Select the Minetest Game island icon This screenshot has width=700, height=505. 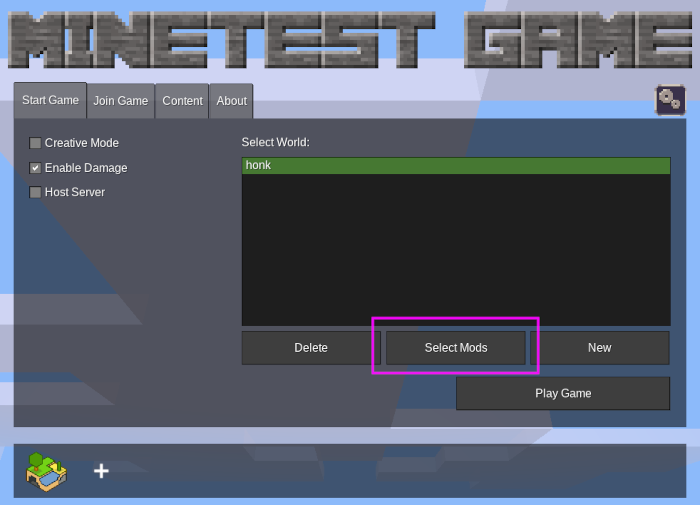pyautogui.click(x=46, y=471)
